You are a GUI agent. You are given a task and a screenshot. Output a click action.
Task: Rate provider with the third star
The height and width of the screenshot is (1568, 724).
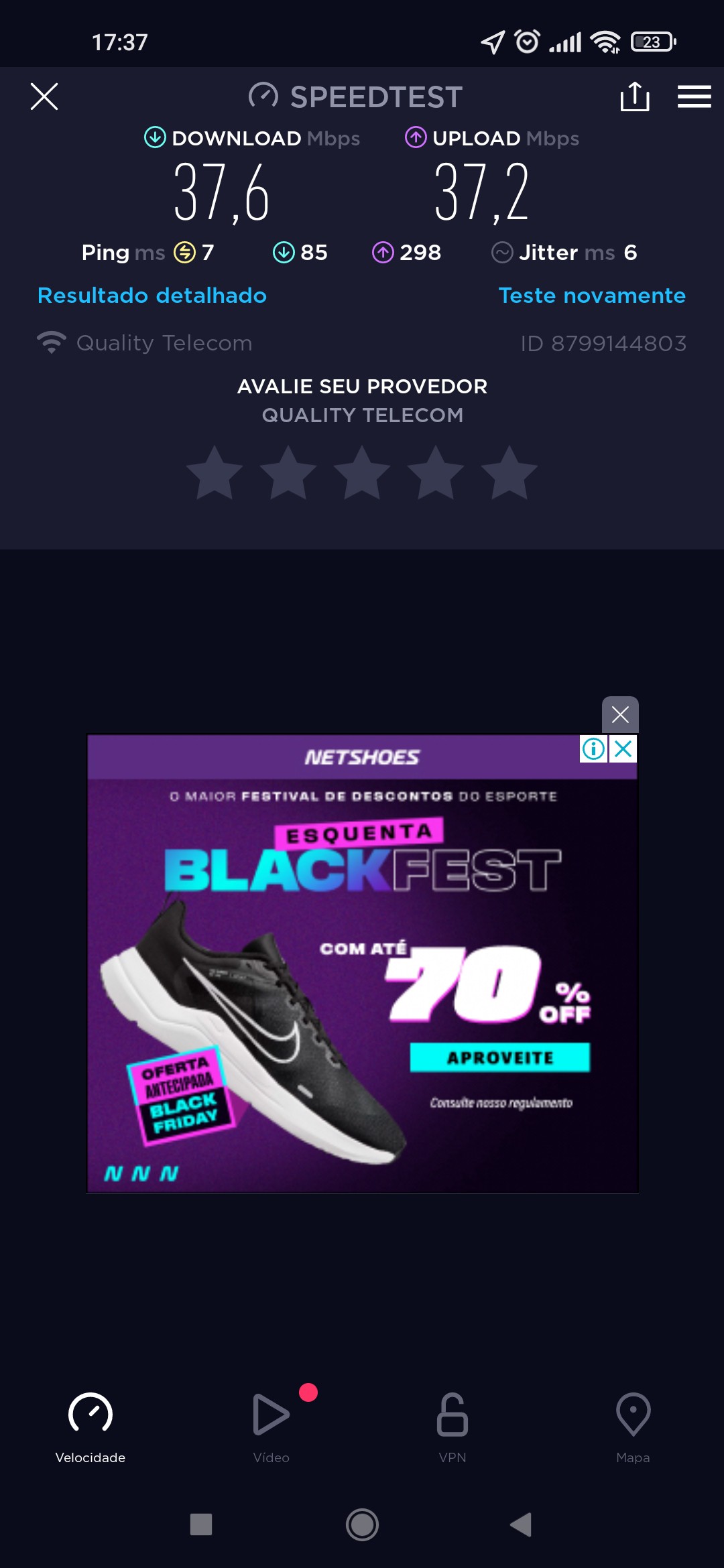tap(362, 473)
